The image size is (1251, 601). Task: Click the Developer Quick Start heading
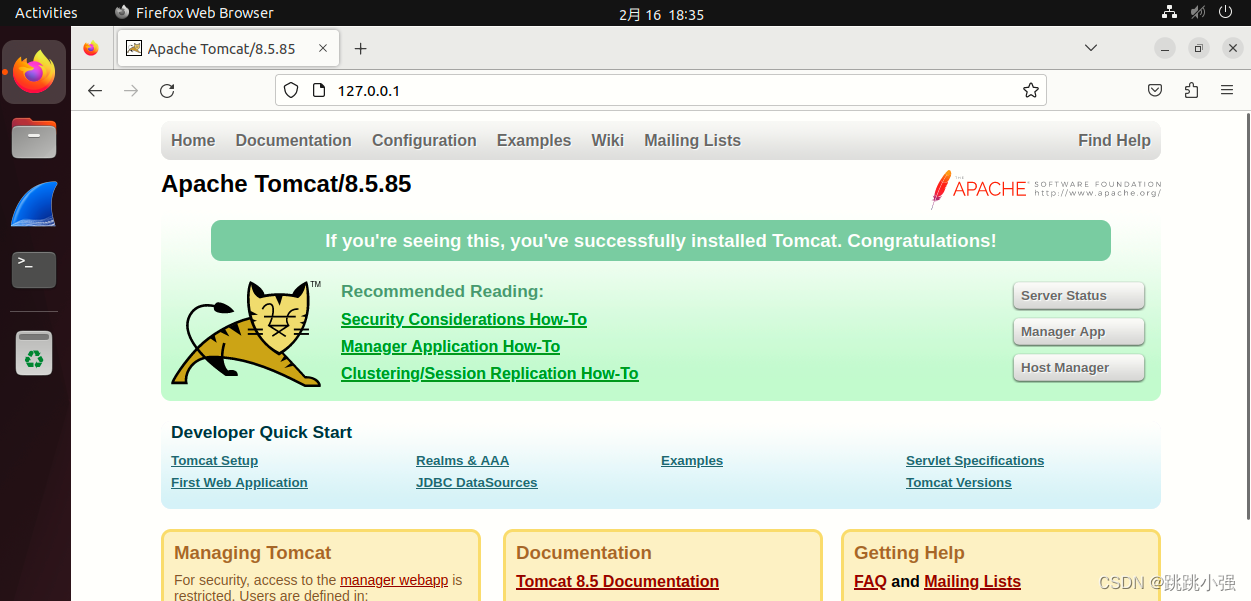pos(261,432)
